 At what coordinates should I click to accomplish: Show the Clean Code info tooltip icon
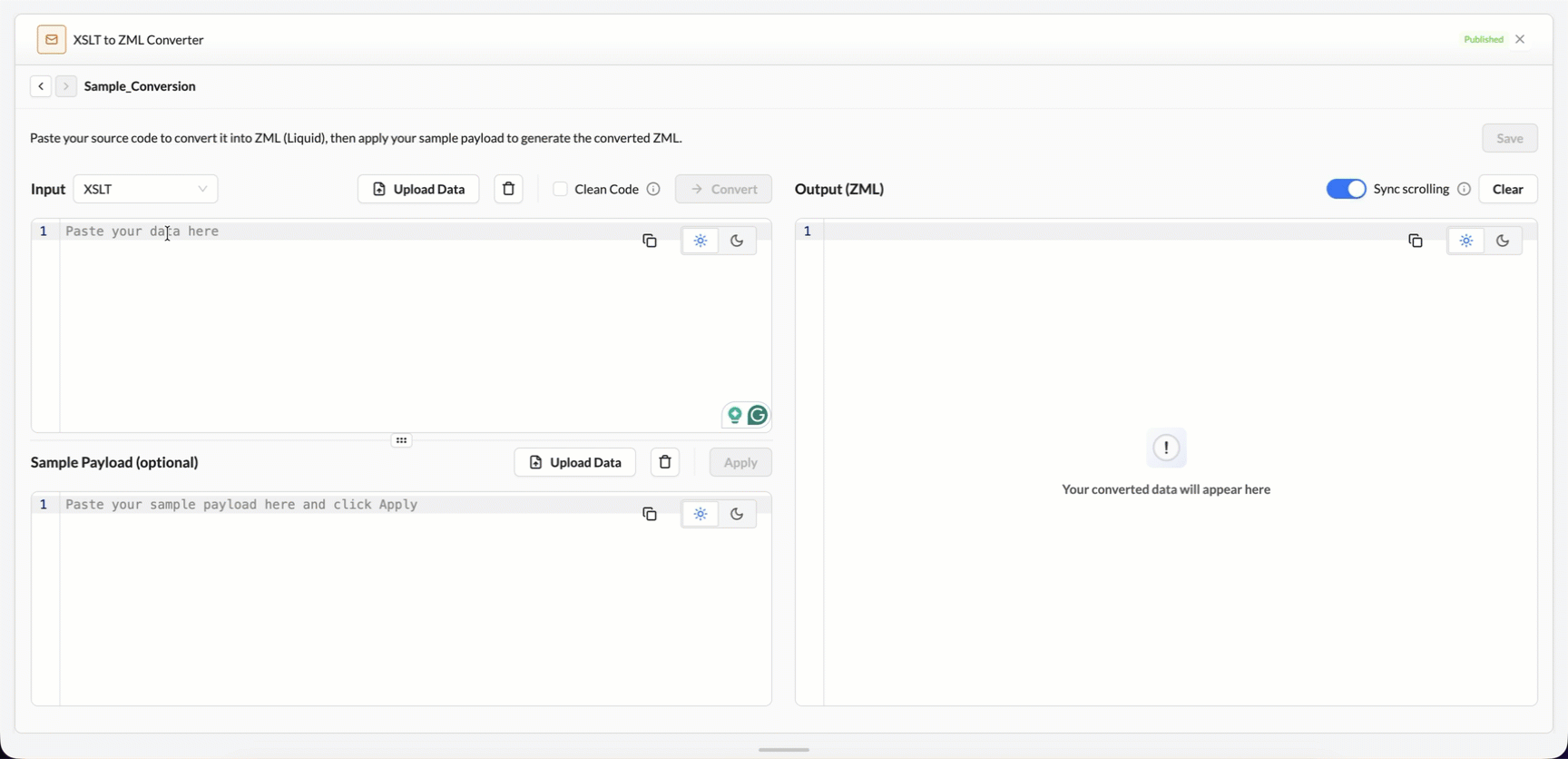653,189
